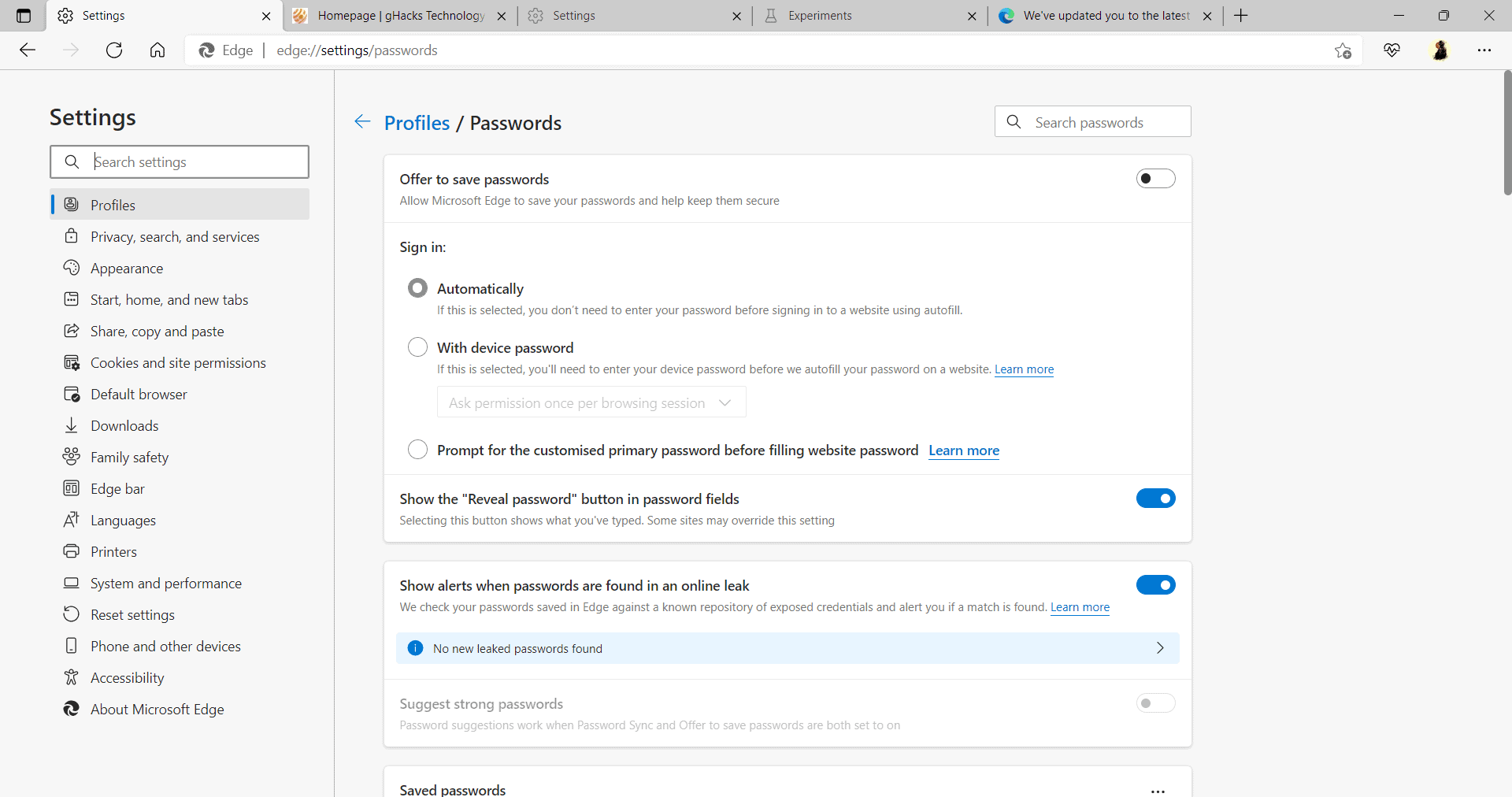
Task: Click inside the Search passwords field
Action: pyautogui.click(x=1093, y=122)
